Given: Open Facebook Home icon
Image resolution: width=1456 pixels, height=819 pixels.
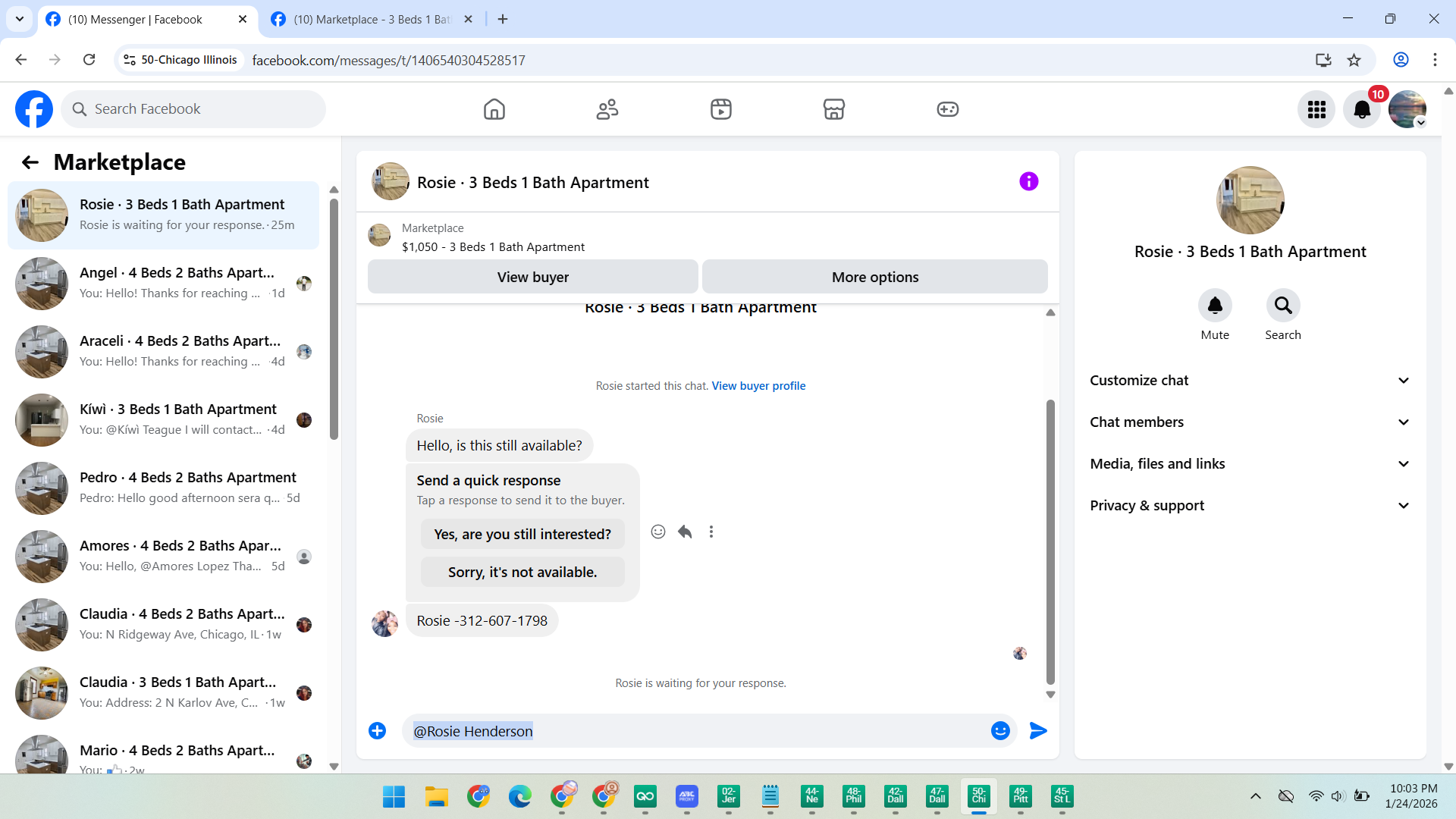Looking at the screenshot, I should [x=494, y=109].
